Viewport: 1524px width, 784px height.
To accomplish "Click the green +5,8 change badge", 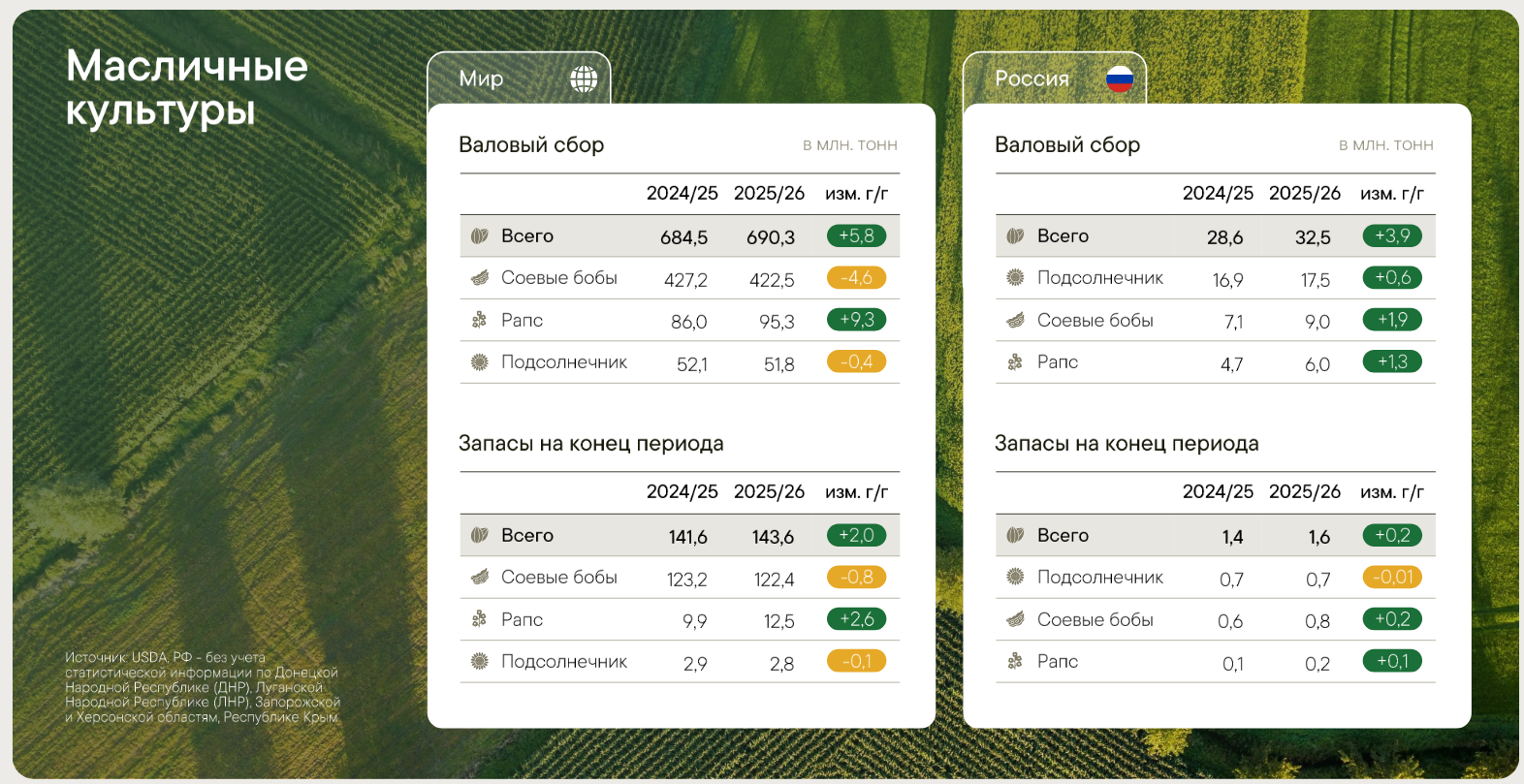I will [856, 235].
